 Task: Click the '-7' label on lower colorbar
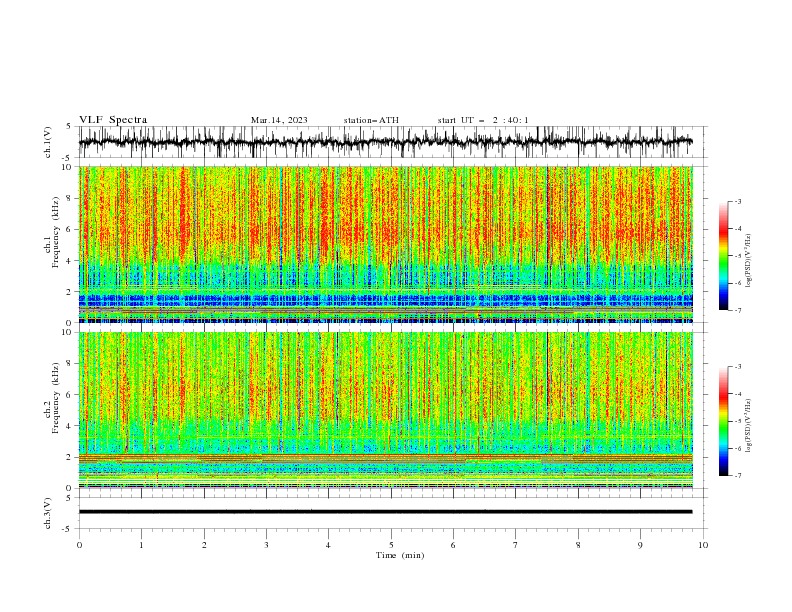pos(738,476)
